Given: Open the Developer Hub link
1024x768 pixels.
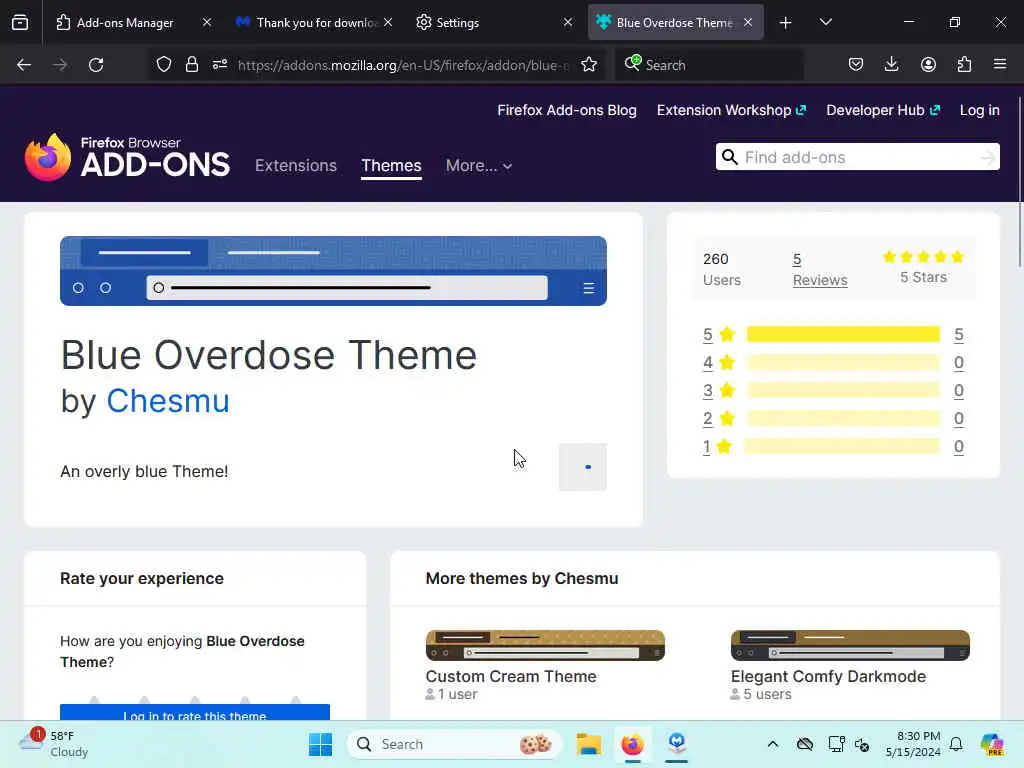Looking at the screenshot, I should pos(883,110).
